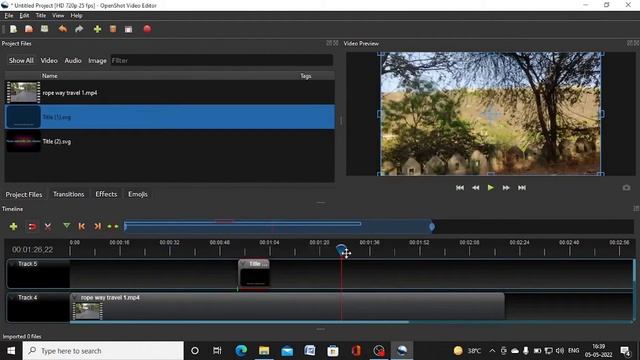This screenshot has width=640, height=360.
Task: Open Mail app from taskbar
Action: coord(287,351)
